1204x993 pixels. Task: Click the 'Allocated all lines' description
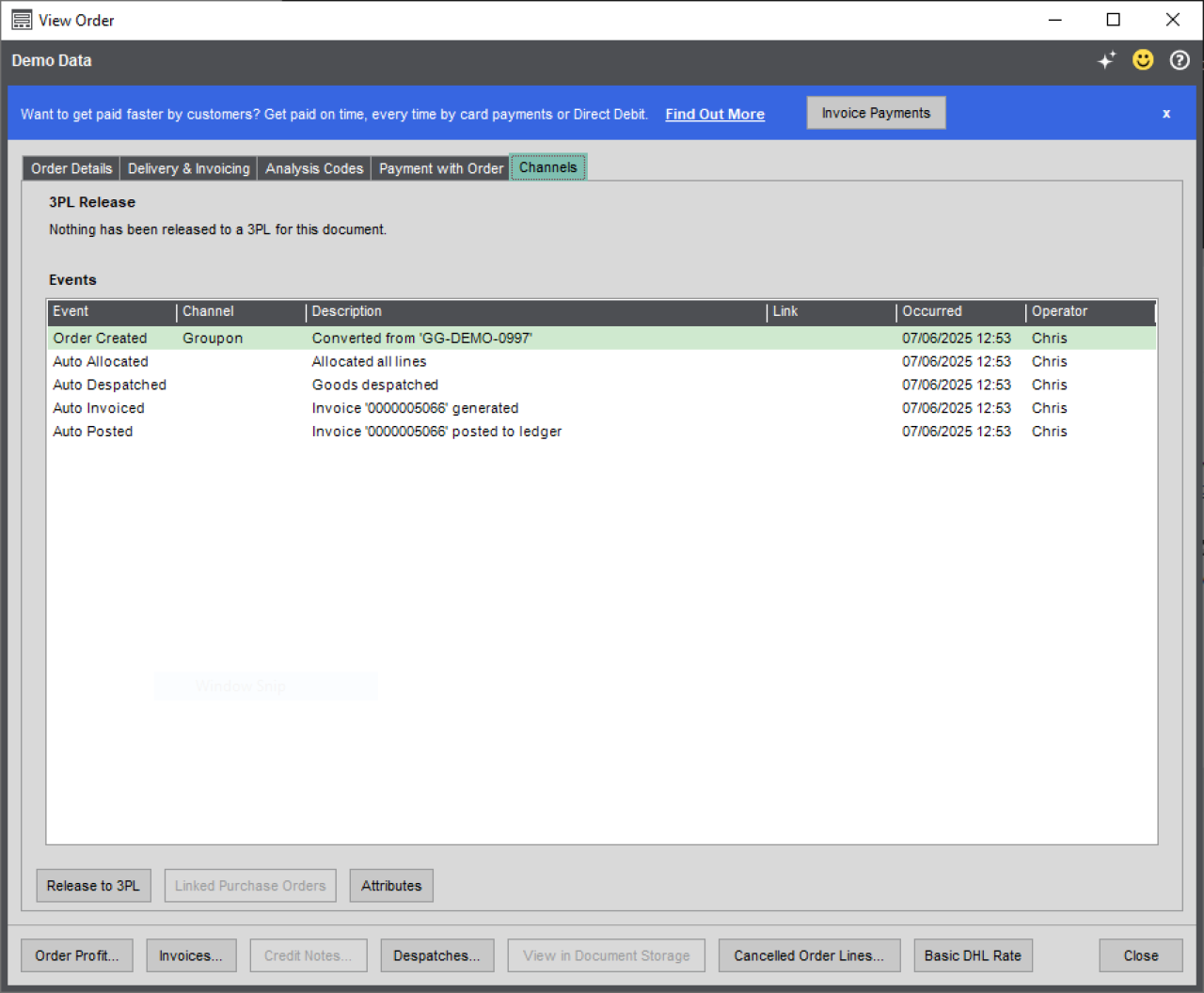pos(369,362)
